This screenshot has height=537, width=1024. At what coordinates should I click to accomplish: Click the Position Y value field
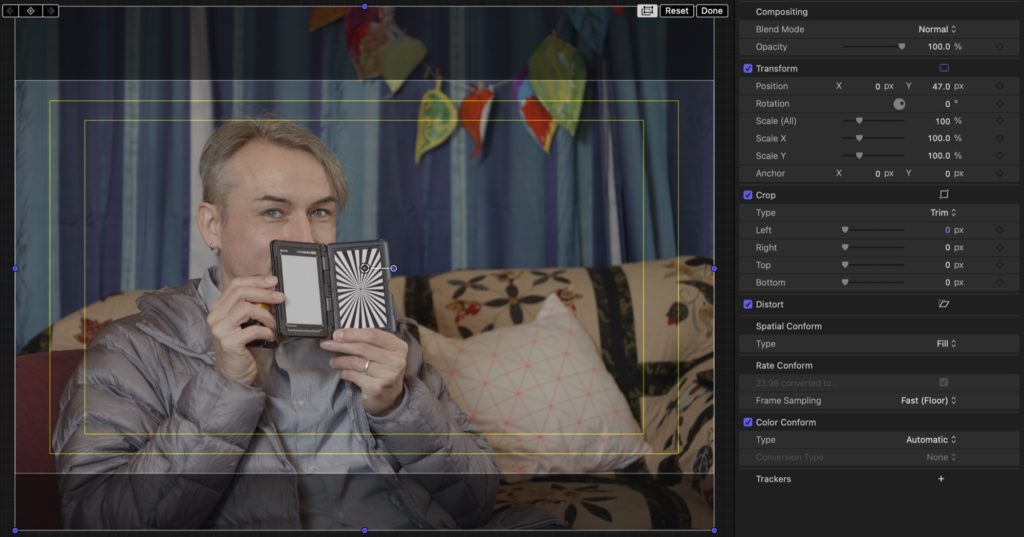coord(941,86)
